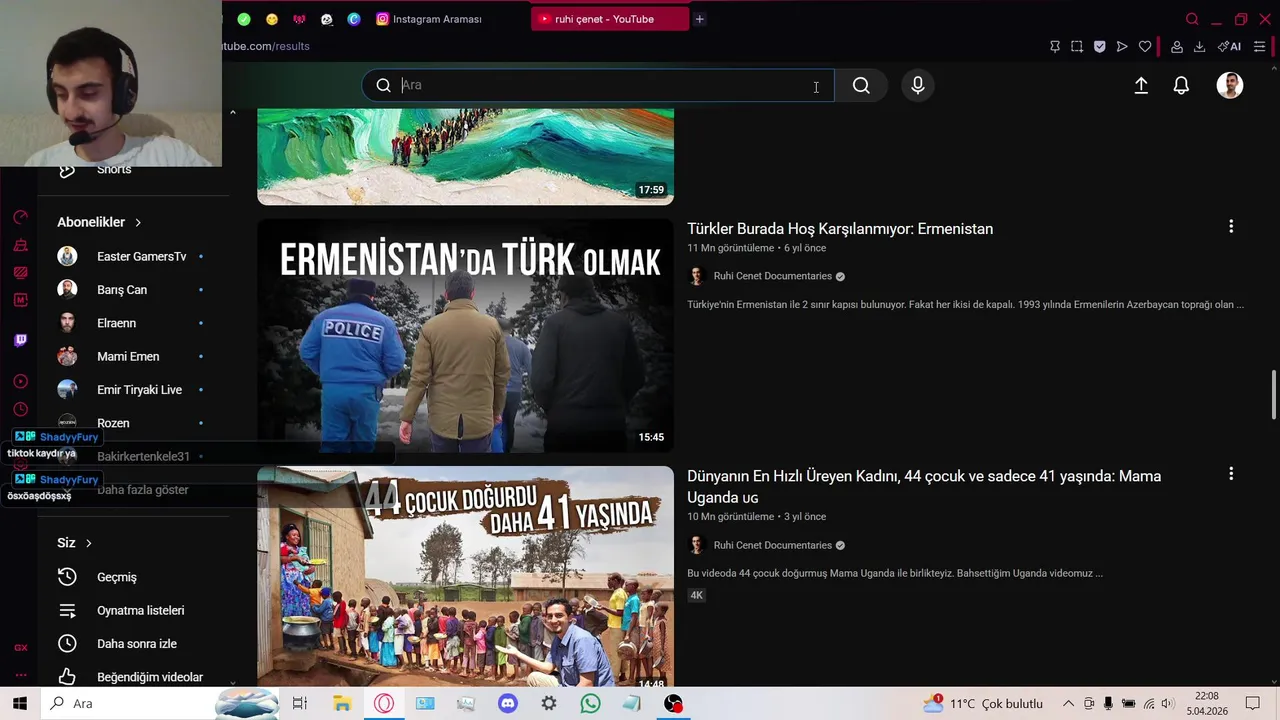Show hidden system tray icons chevron
The height and width of the screenshot is (720, 1280).
[1068, 704]
